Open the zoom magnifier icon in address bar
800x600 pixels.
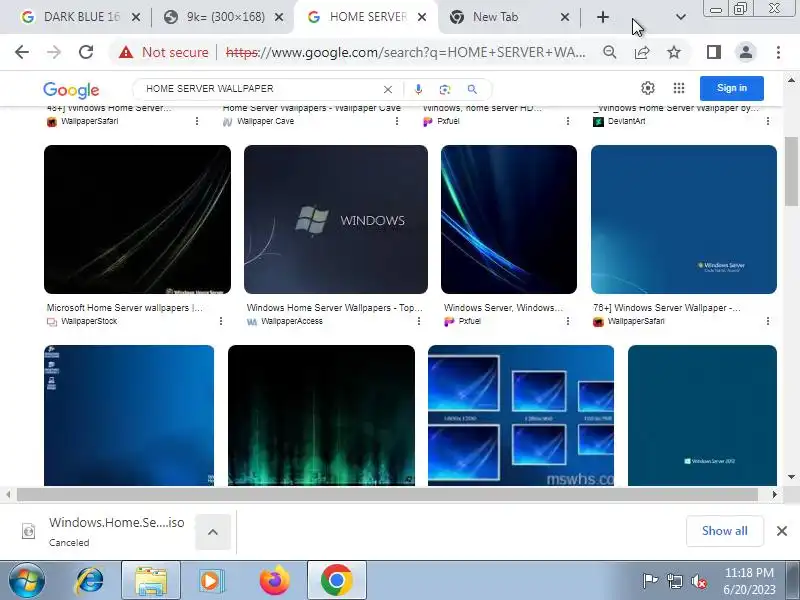(609, 52)
